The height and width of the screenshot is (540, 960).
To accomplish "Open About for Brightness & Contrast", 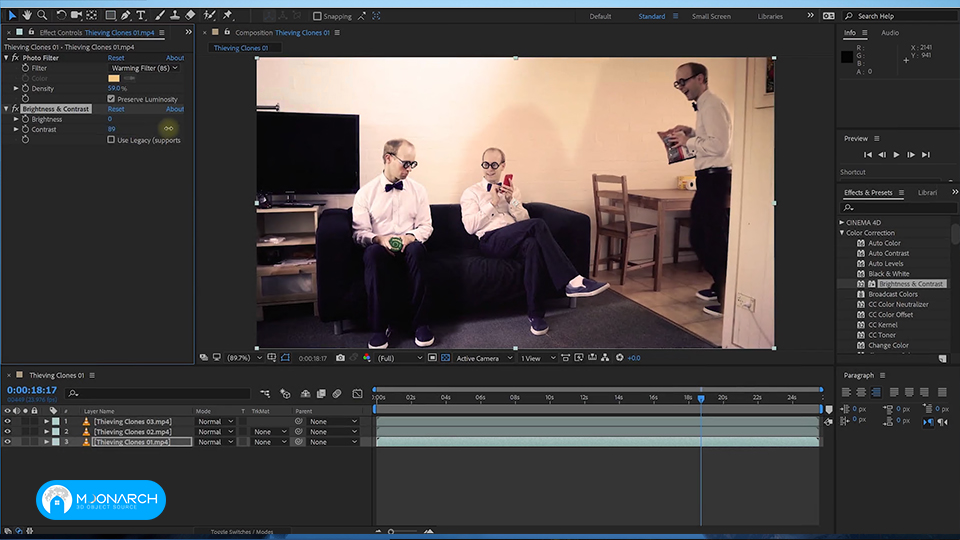I will click(174, 109).
